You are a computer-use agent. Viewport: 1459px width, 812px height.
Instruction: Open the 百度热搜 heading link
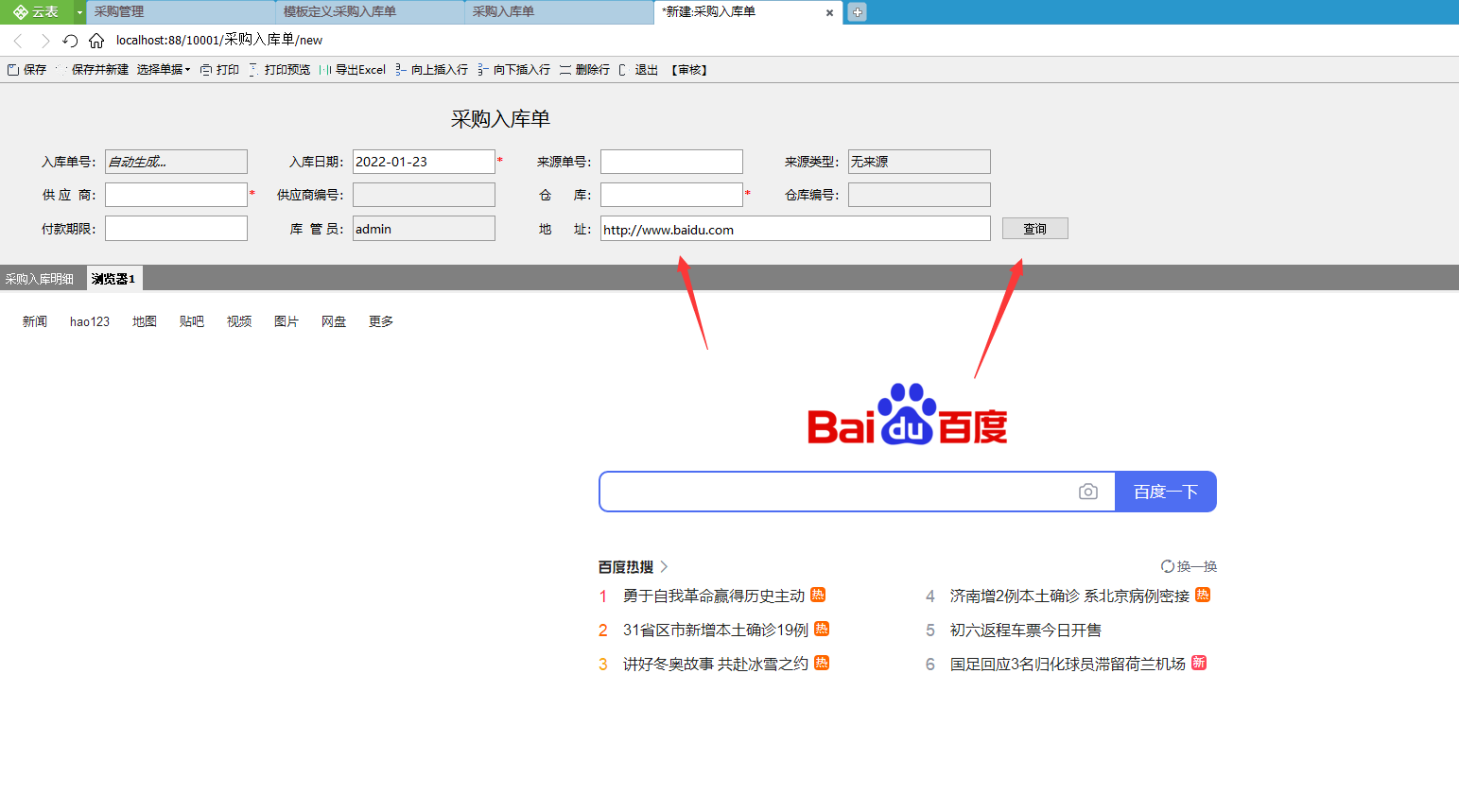point(633,566)
